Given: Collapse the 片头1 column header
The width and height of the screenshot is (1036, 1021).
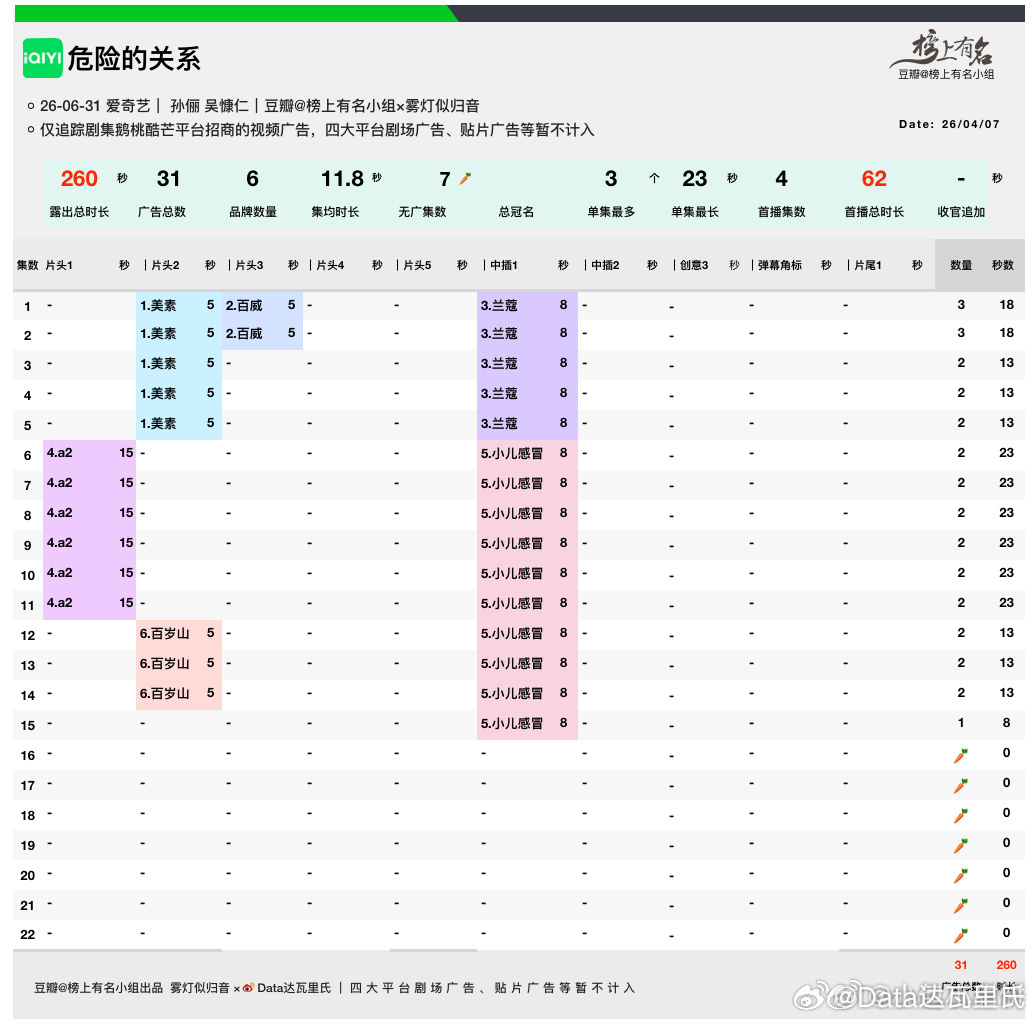Looking at the screenshot, I should click(x=60, y=264).
